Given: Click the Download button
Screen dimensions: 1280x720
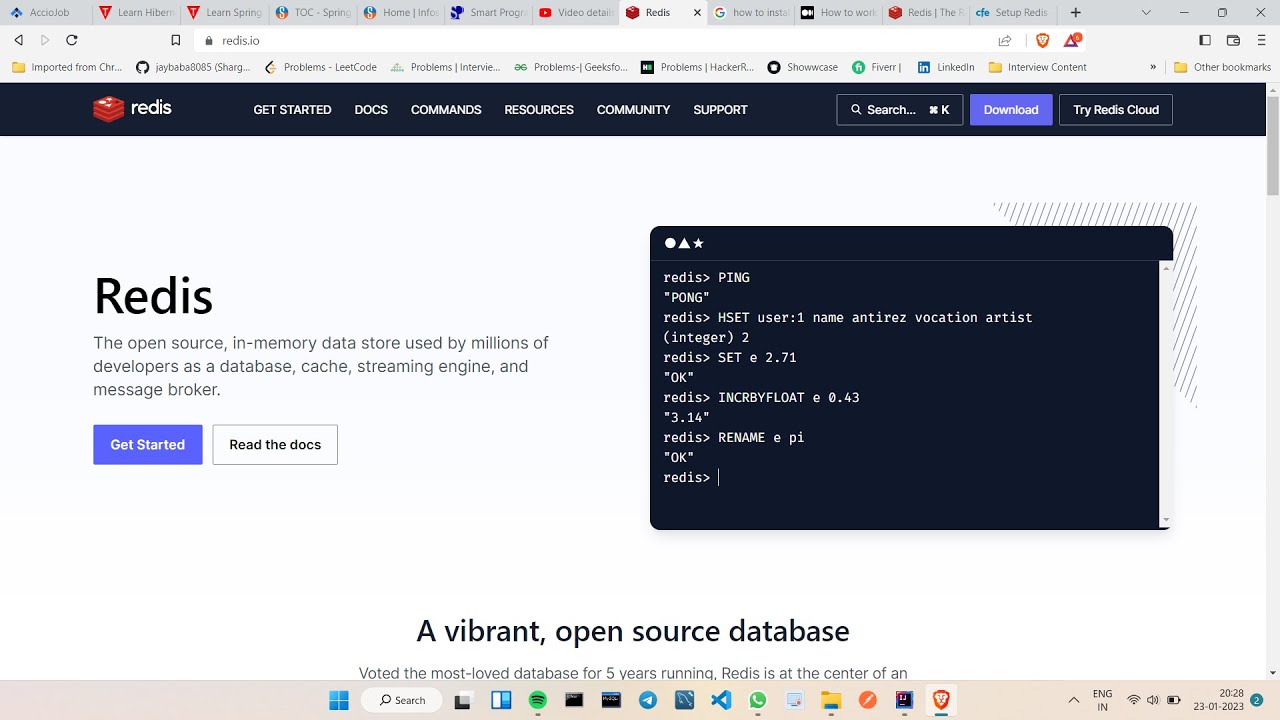Looking at the screenshot, I should click(1011, 110).
